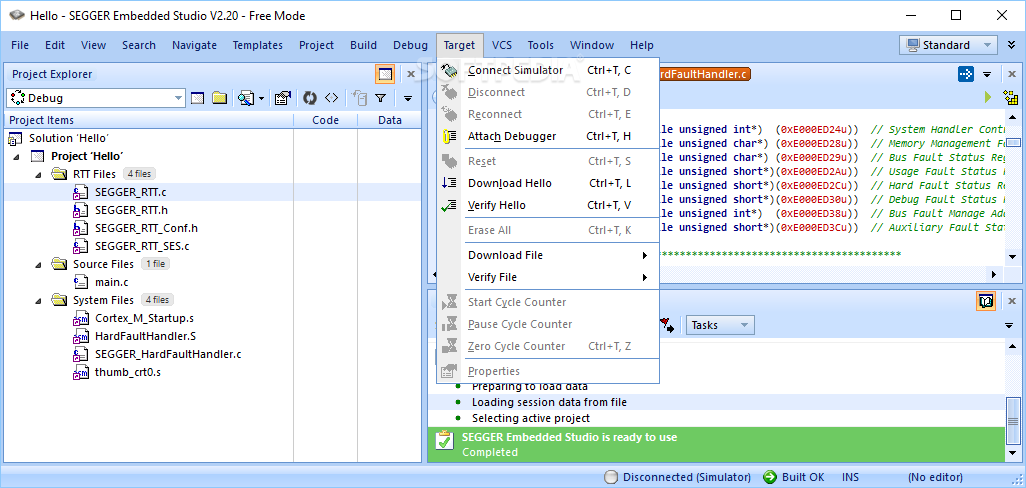Select main.c in the project tree
This screenshot has height=488, width=1026.
(x=111, y=283)
